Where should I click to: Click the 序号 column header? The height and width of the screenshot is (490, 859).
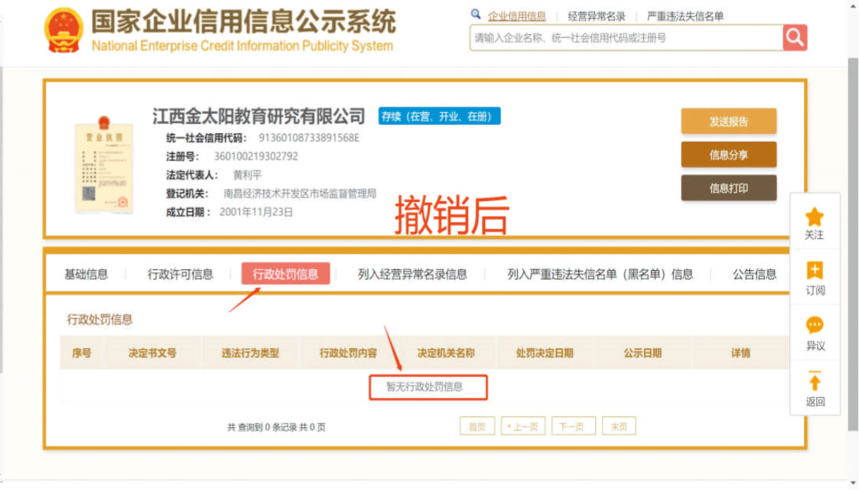(x=82, y=353)
